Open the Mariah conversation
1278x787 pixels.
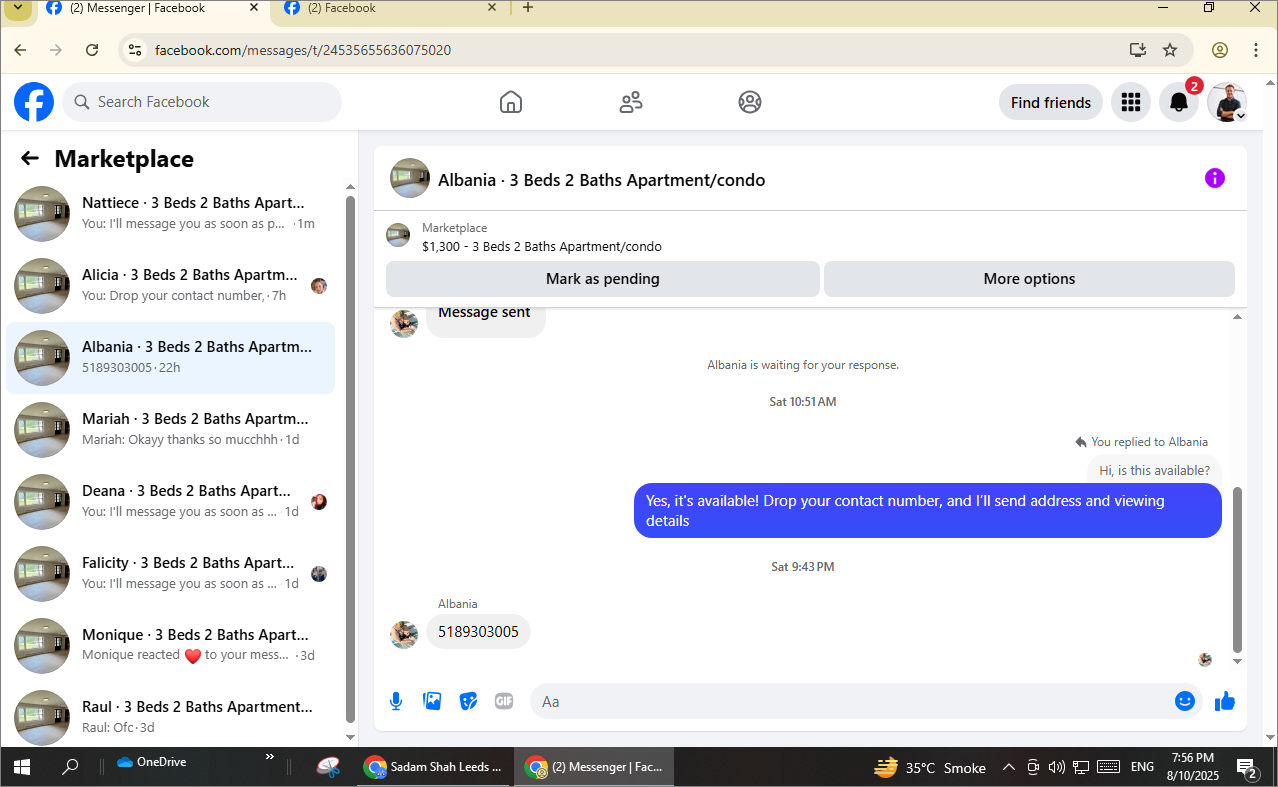tap(171, 430)
